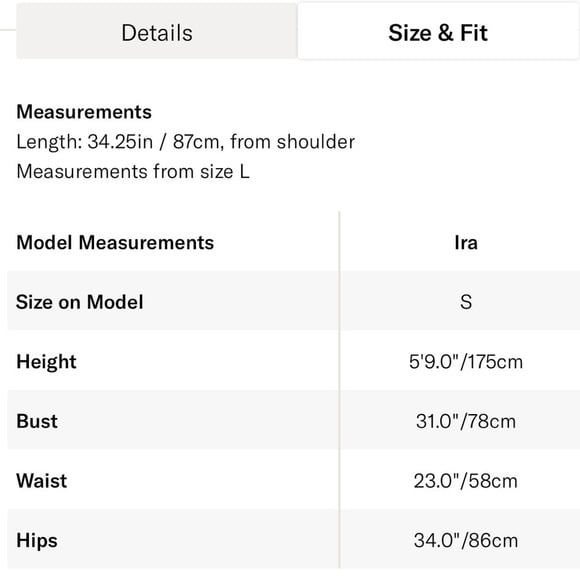The width and height of the screenshot is (580, 580).
Task: Click the Ira model column header
Action: point(466,243)
